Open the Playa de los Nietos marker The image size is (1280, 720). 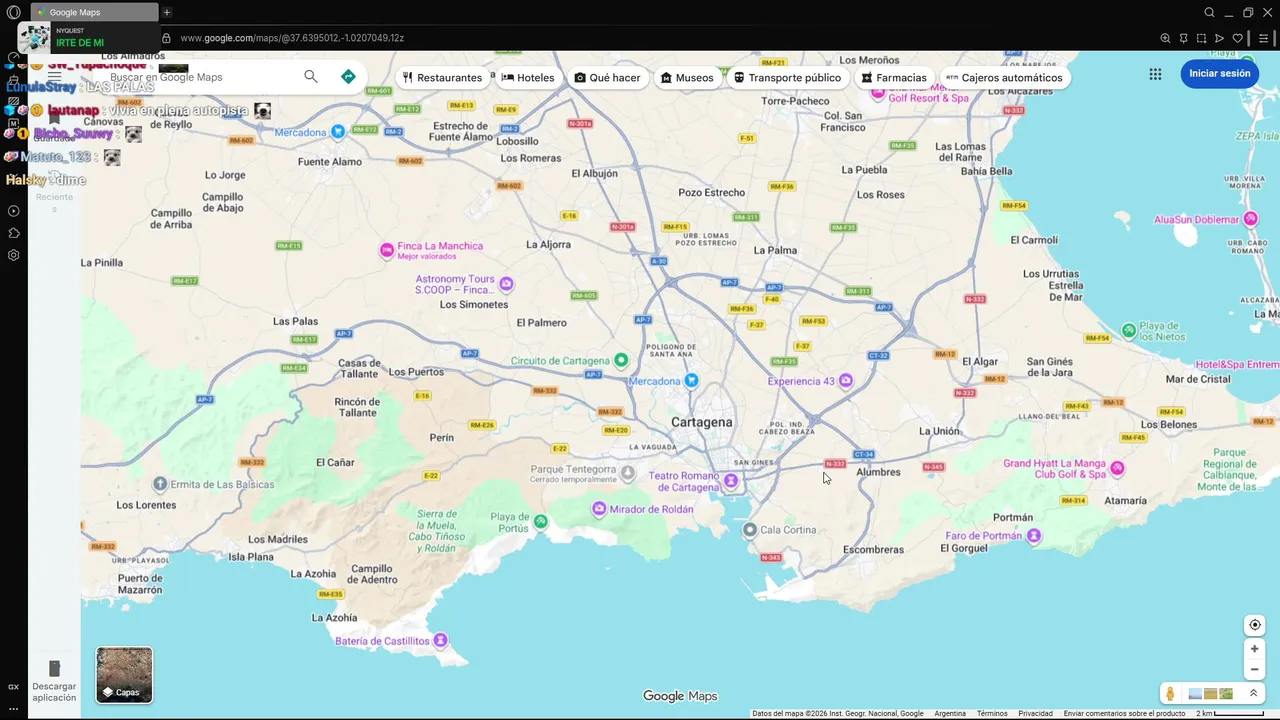pyautogui.click(x=1129, y=330)
